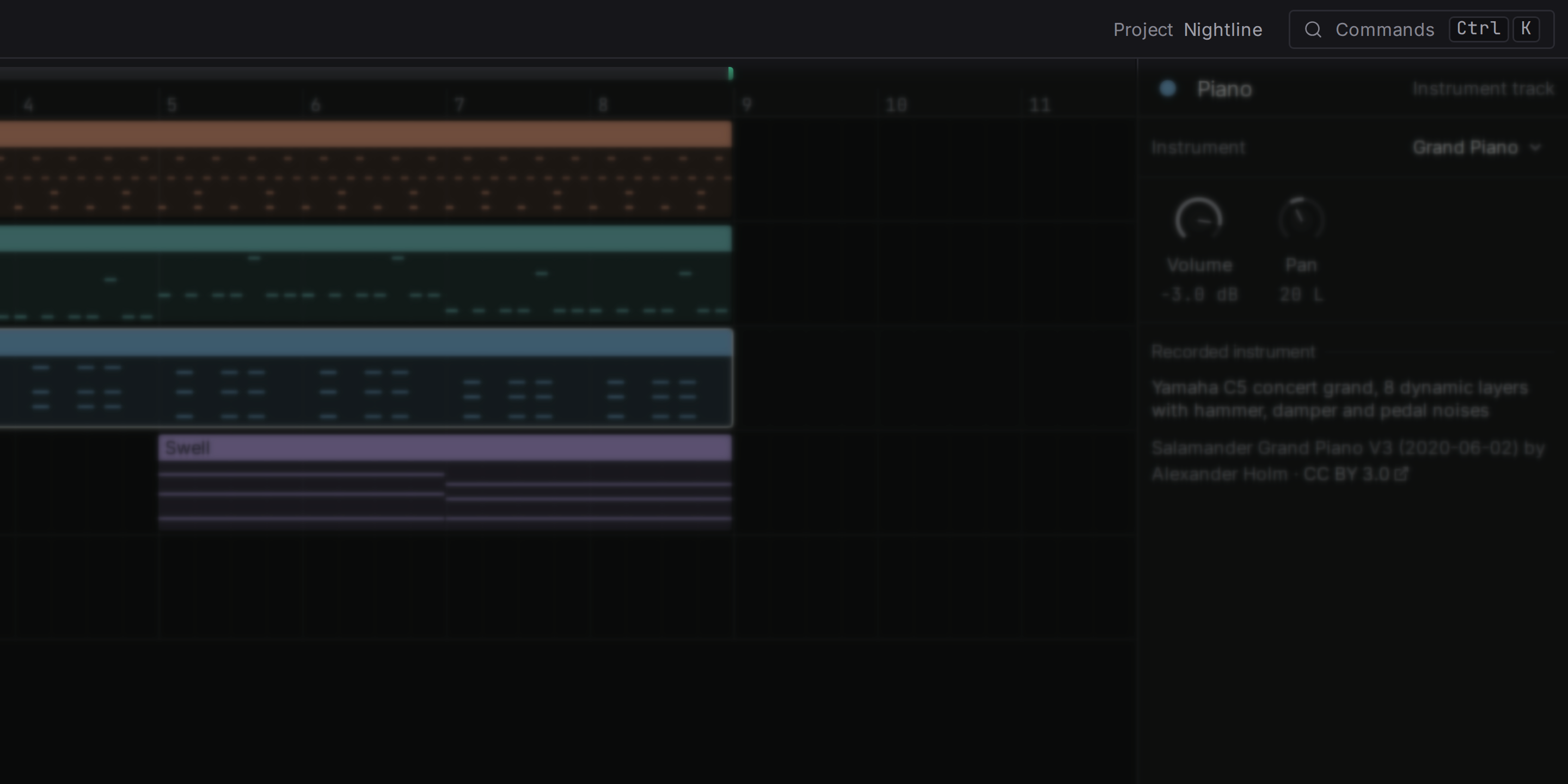Click the blue Piano track color dot
Viewport: 1568px width, 784px height.
click(1167, 89)
